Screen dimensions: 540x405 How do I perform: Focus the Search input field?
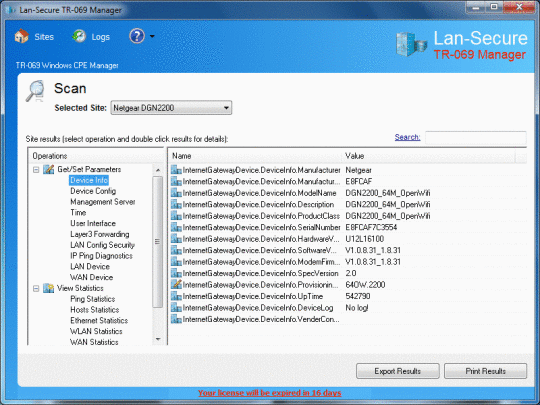[476, 137]
